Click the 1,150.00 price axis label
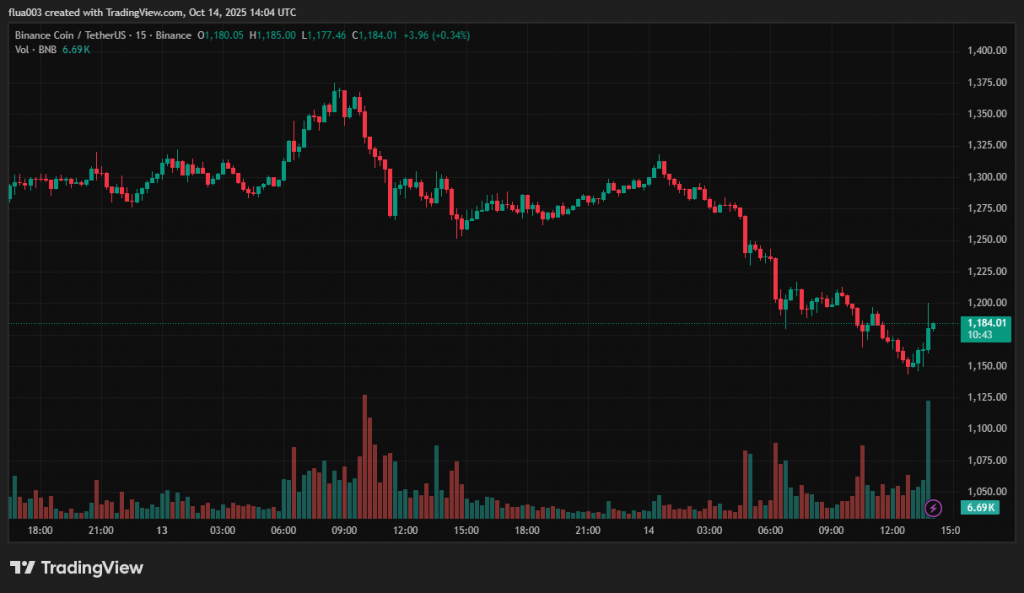 tap(985, 366)
